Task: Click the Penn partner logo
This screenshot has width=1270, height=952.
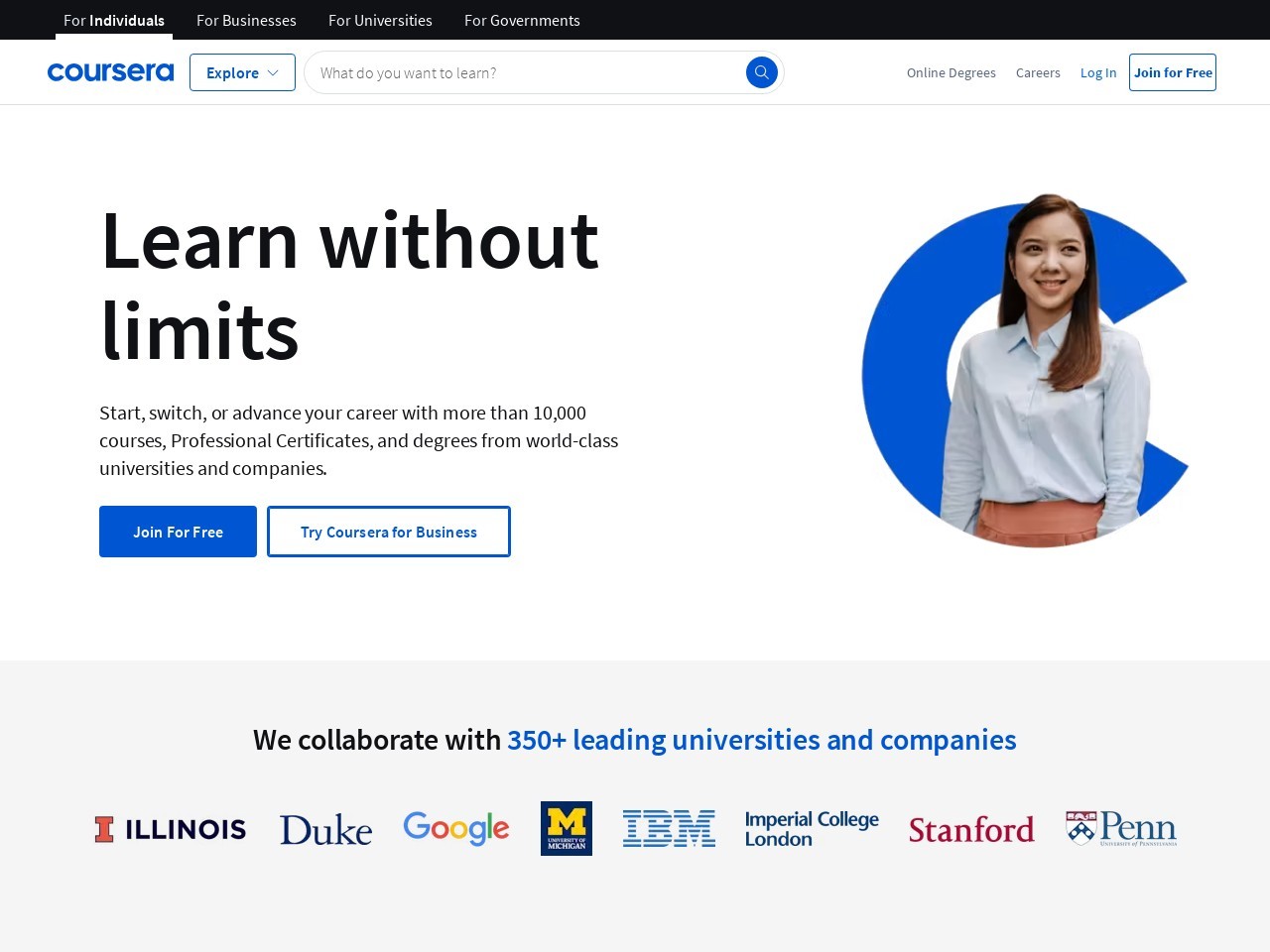Action: click(1121, 828)
